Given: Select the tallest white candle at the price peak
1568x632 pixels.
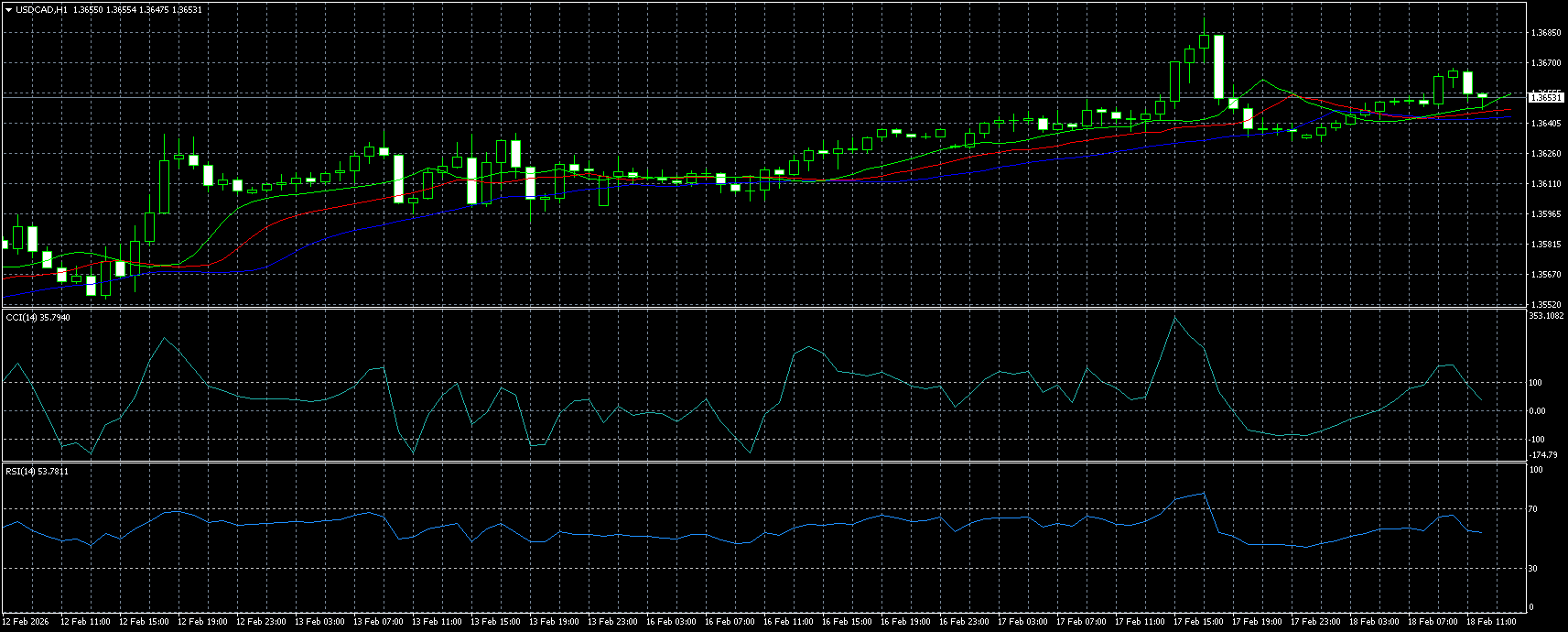Looking at the screenshot, I should tap(1218, 67).
